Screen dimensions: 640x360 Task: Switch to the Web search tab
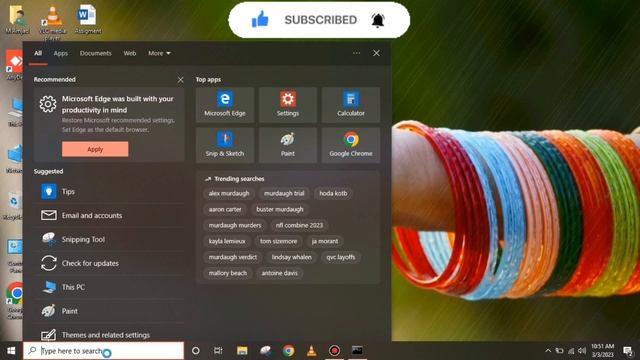(x=130, y=53)
